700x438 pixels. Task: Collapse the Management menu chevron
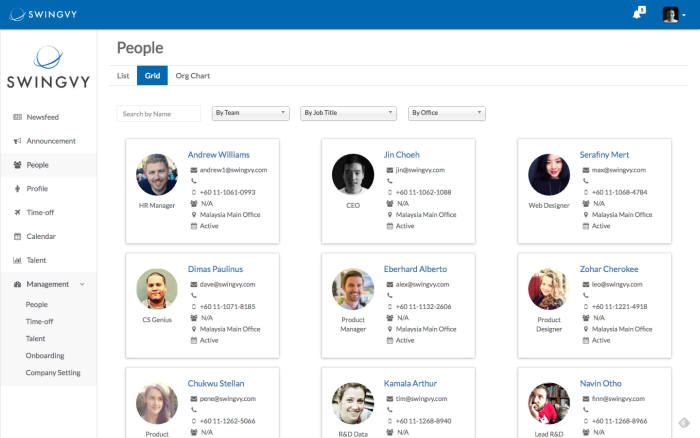pos(82,284)
